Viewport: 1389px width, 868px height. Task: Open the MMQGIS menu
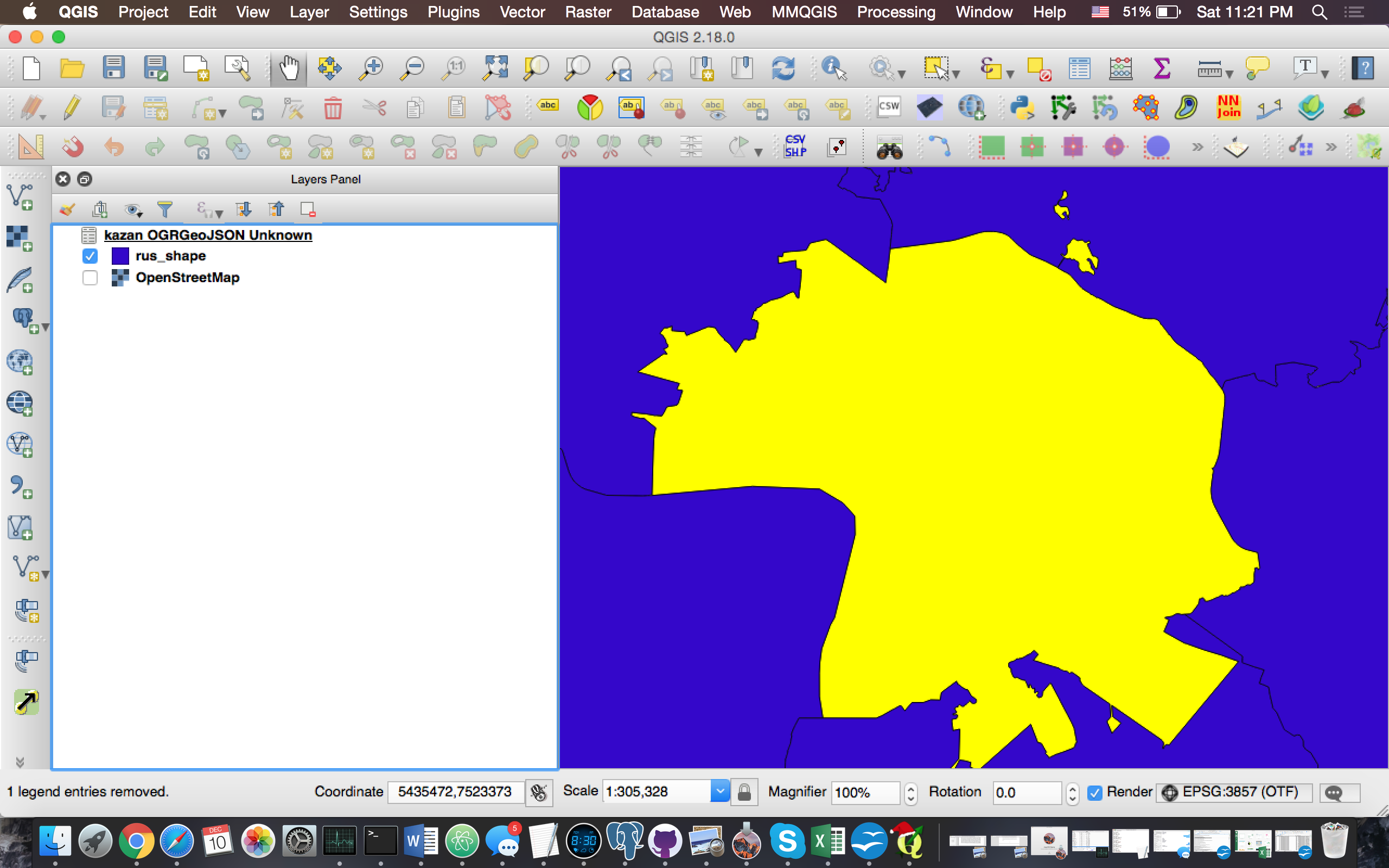pyautogui.click(x=804, y=12)
